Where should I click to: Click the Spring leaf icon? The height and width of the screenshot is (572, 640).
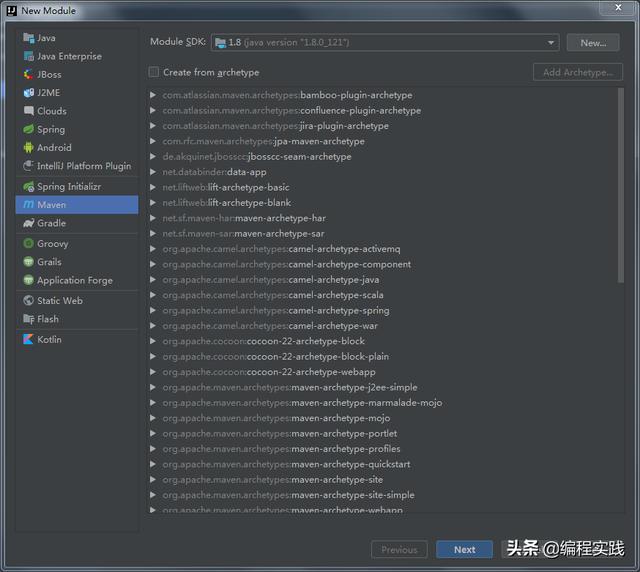pyautogui.click(x=29, y=129)
